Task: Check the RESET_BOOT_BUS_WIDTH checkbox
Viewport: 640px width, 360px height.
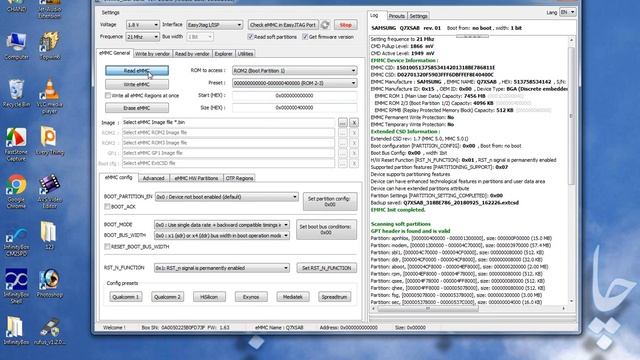Action: [x=107, y=247]
